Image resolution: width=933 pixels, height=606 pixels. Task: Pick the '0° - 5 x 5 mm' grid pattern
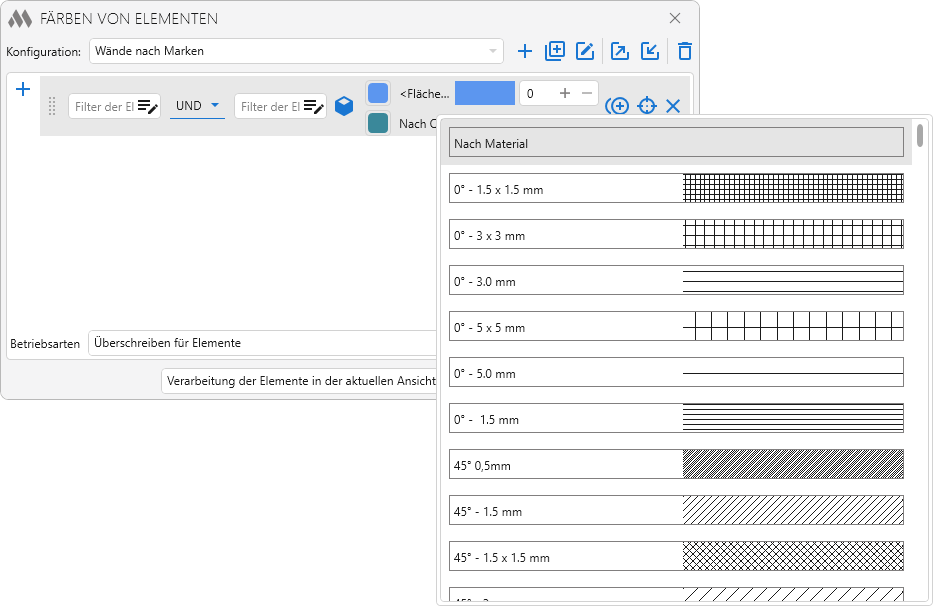coord(676,327)
